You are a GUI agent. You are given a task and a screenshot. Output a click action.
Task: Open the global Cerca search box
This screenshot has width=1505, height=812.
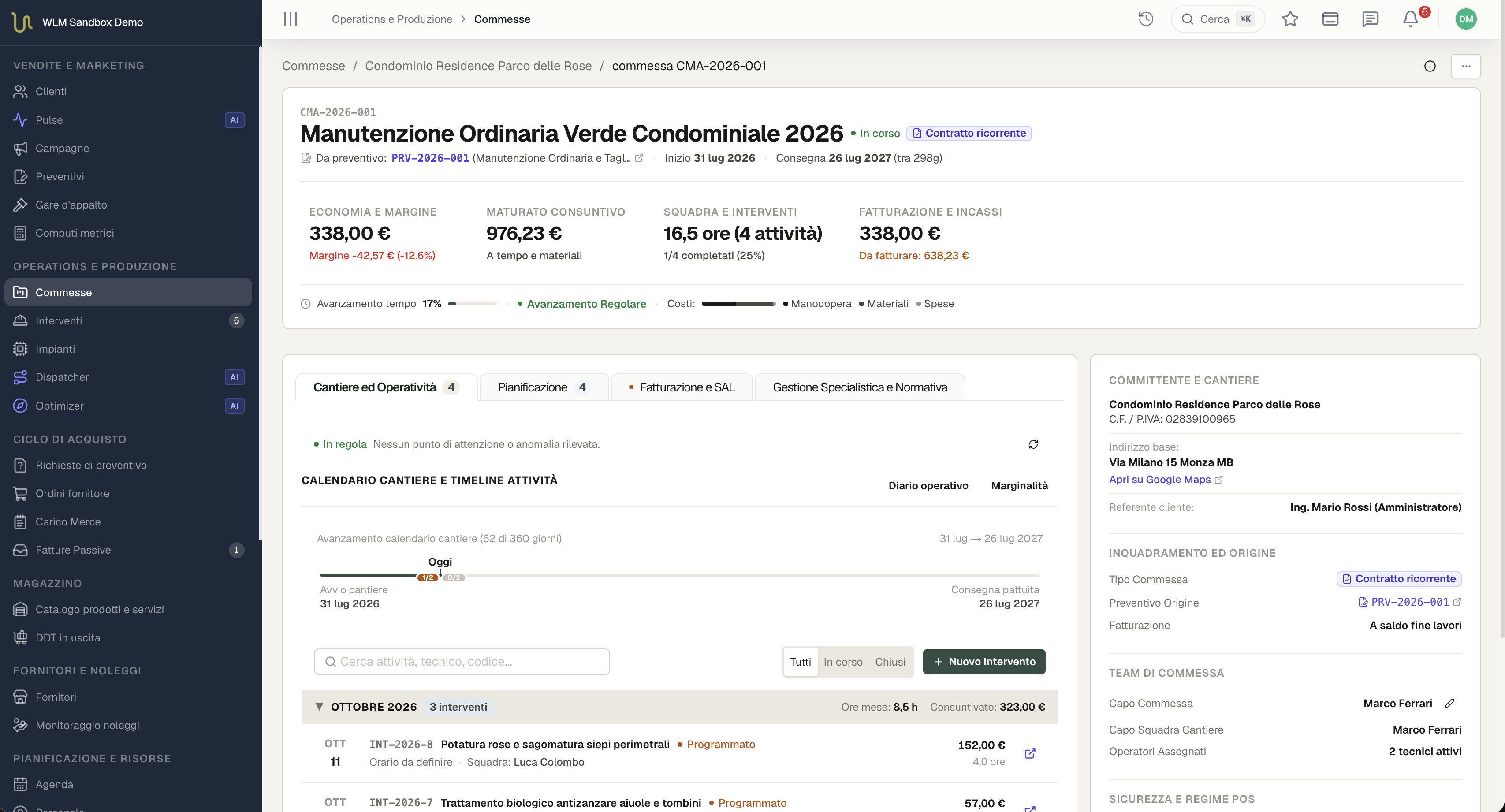1218,19
